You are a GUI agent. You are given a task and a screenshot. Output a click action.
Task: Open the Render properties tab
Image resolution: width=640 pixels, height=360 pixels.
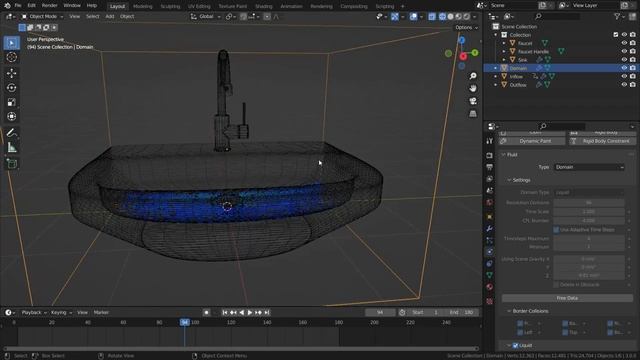coord(489,156)
